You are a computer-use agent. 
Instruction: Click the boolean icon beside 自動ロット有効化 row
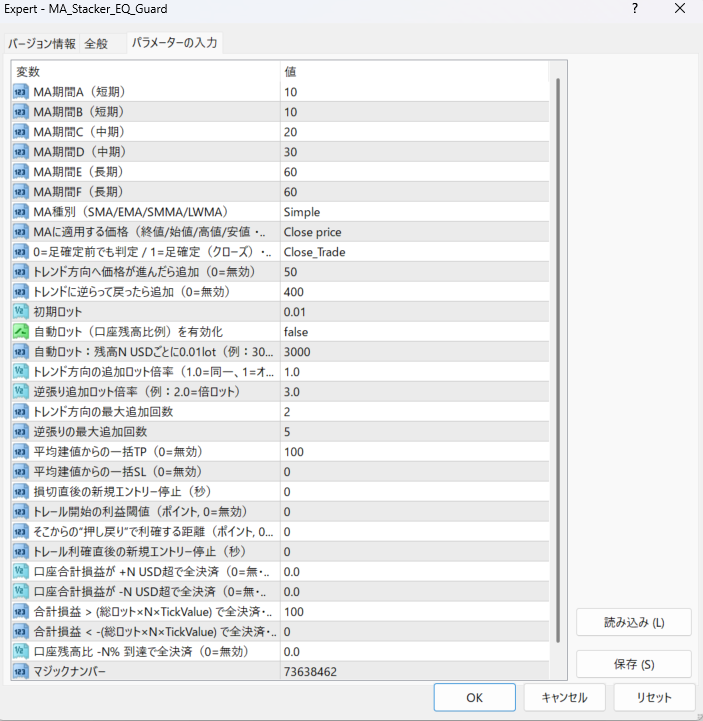21,331
